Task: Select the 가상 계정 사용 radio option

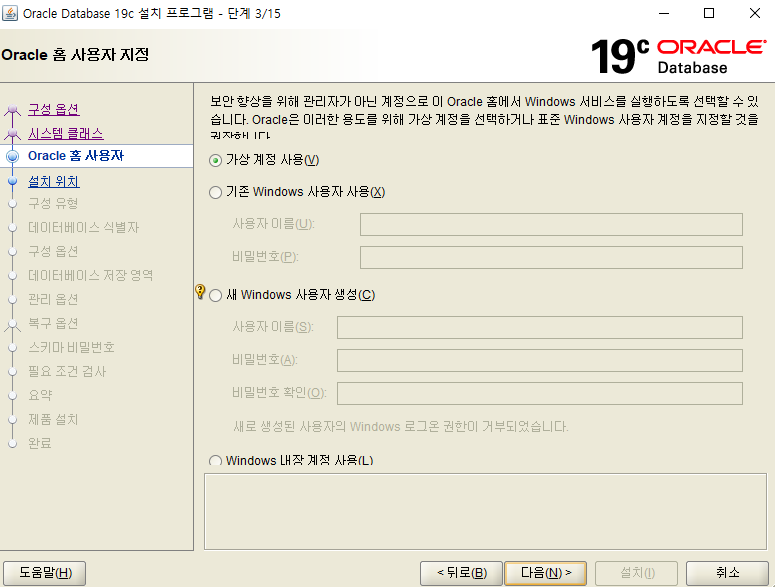Action: click(x=215, y=161)
